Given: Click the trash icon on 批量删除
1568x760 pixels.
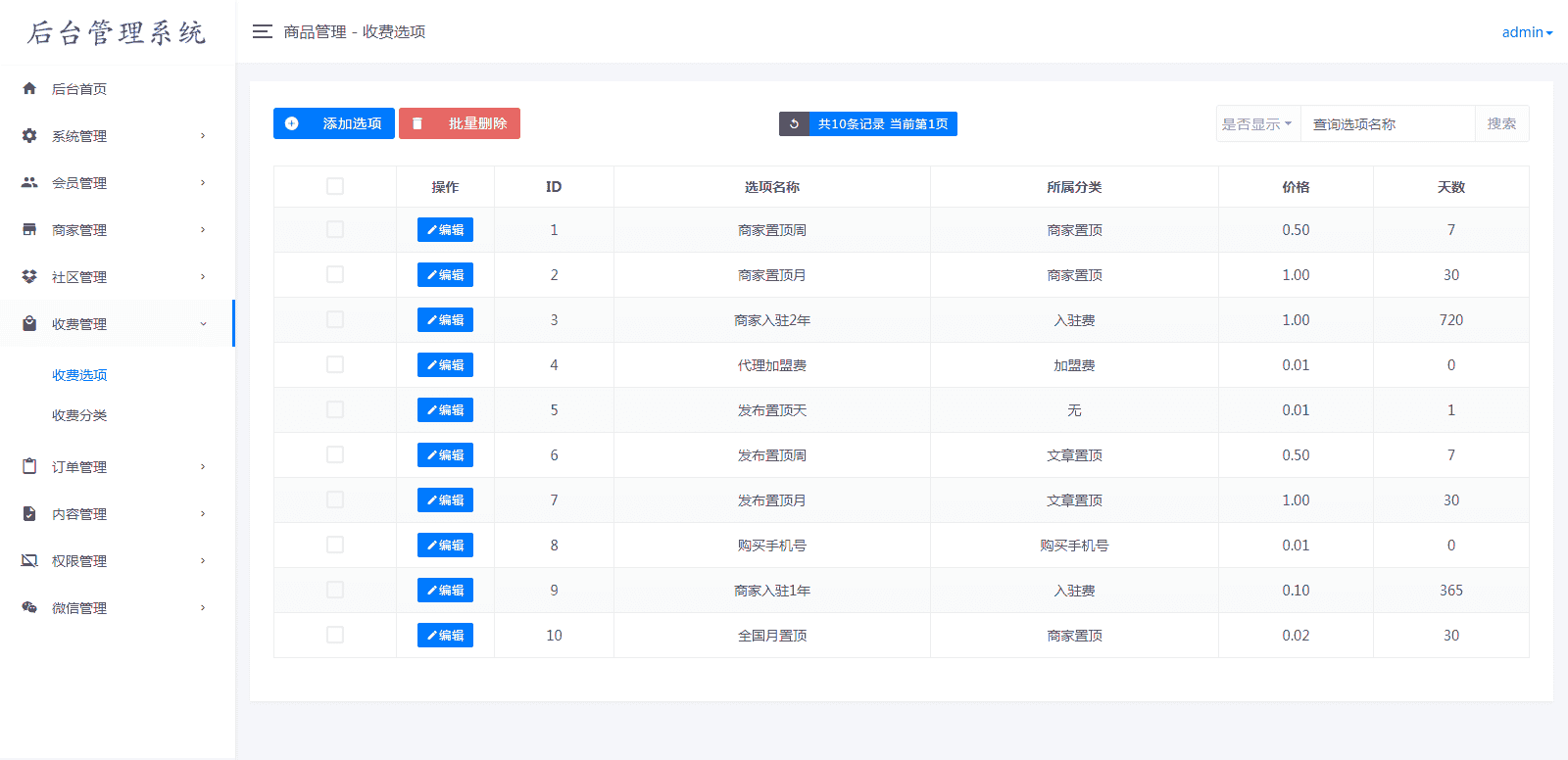Looking at the screenshot, I should [417, 123].
